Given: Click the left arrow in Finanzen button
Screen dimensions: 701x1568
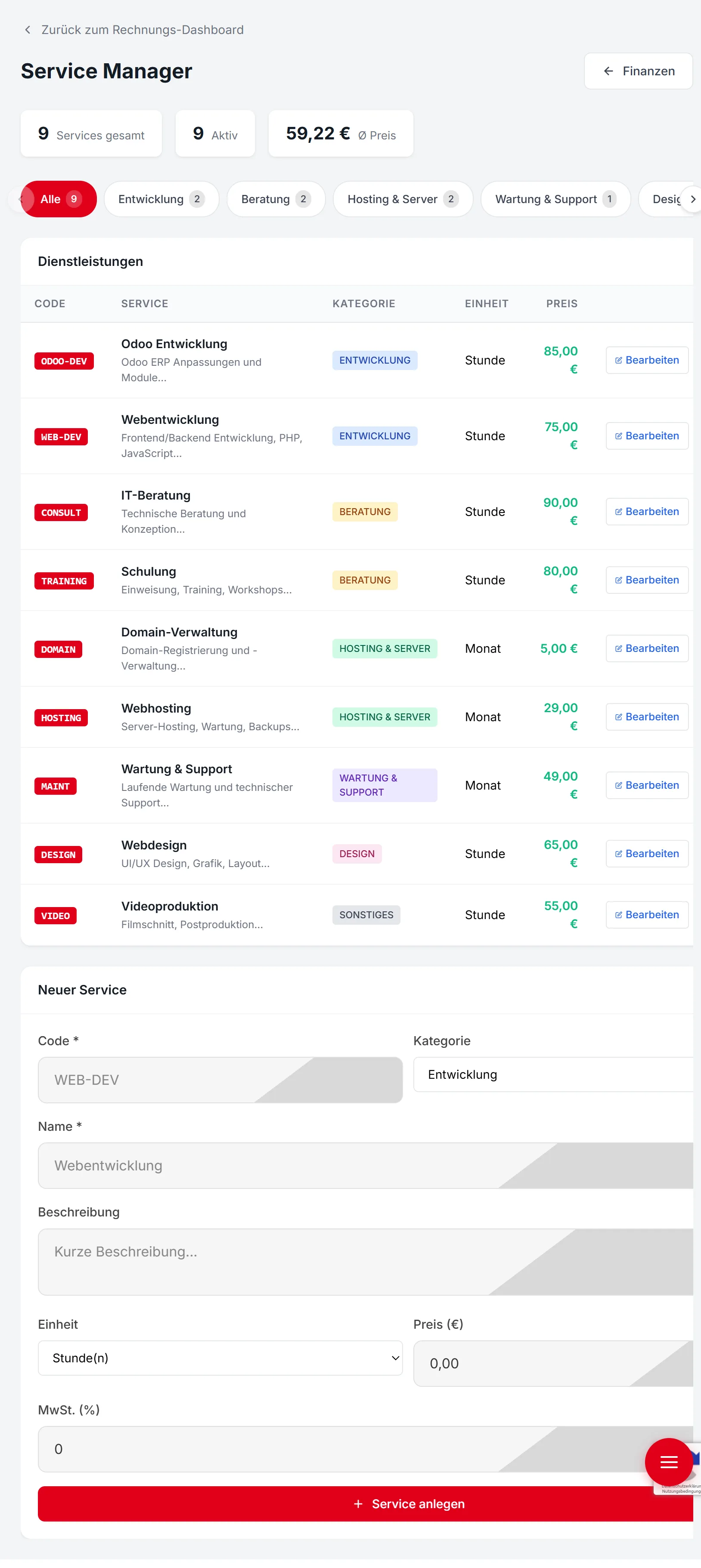Looking at the screenshot, I should (x=608, y=71).
